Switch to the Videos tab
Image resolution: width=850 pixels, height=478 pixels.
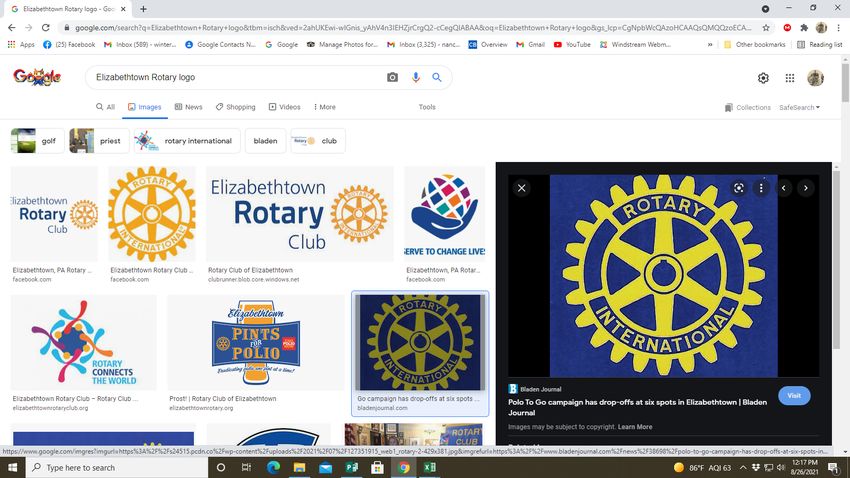pyautogui.click(x=285, y=107)
